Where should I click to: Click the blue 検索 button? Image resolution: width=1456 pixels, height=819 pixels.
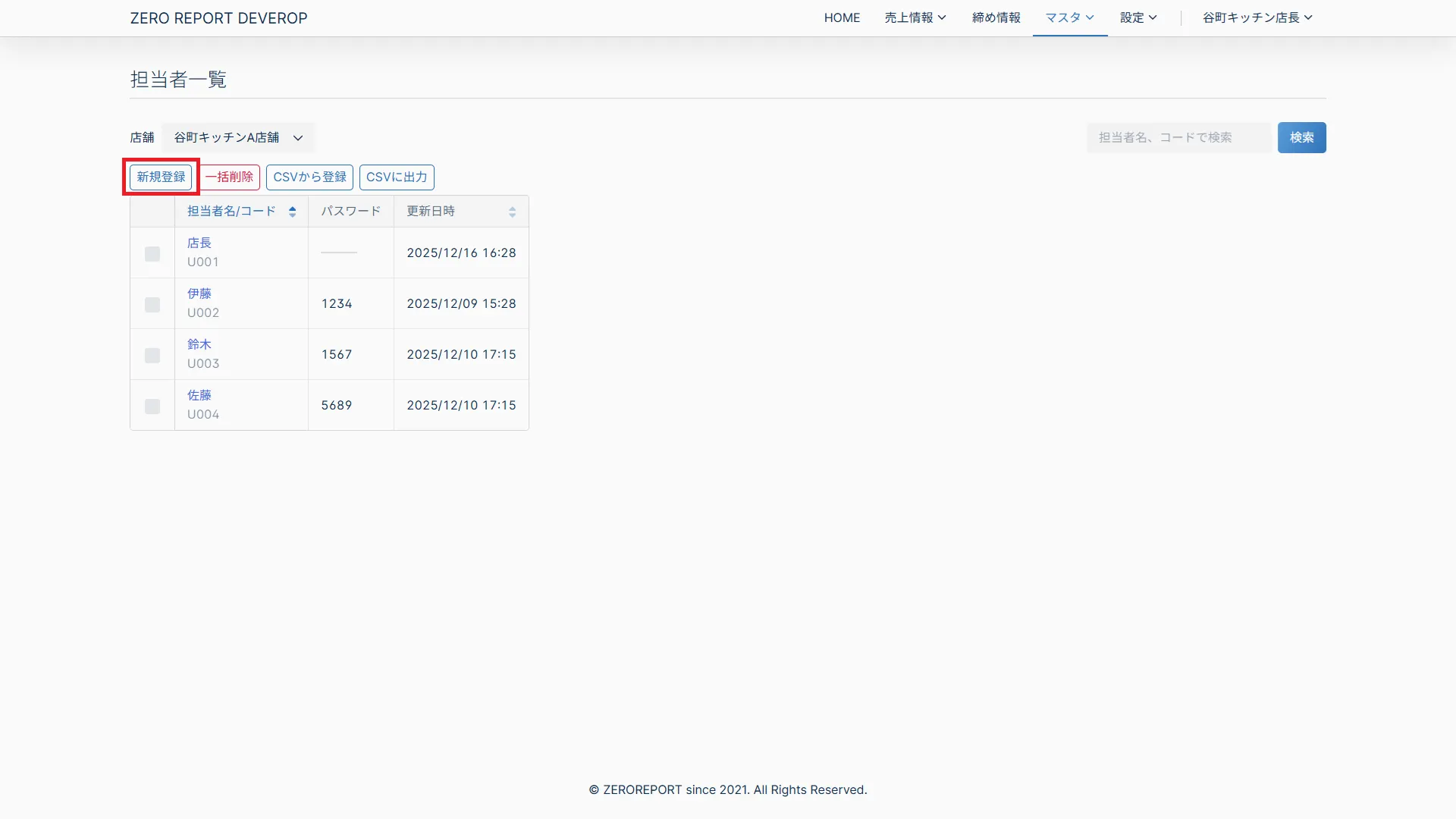point(1301,137)
